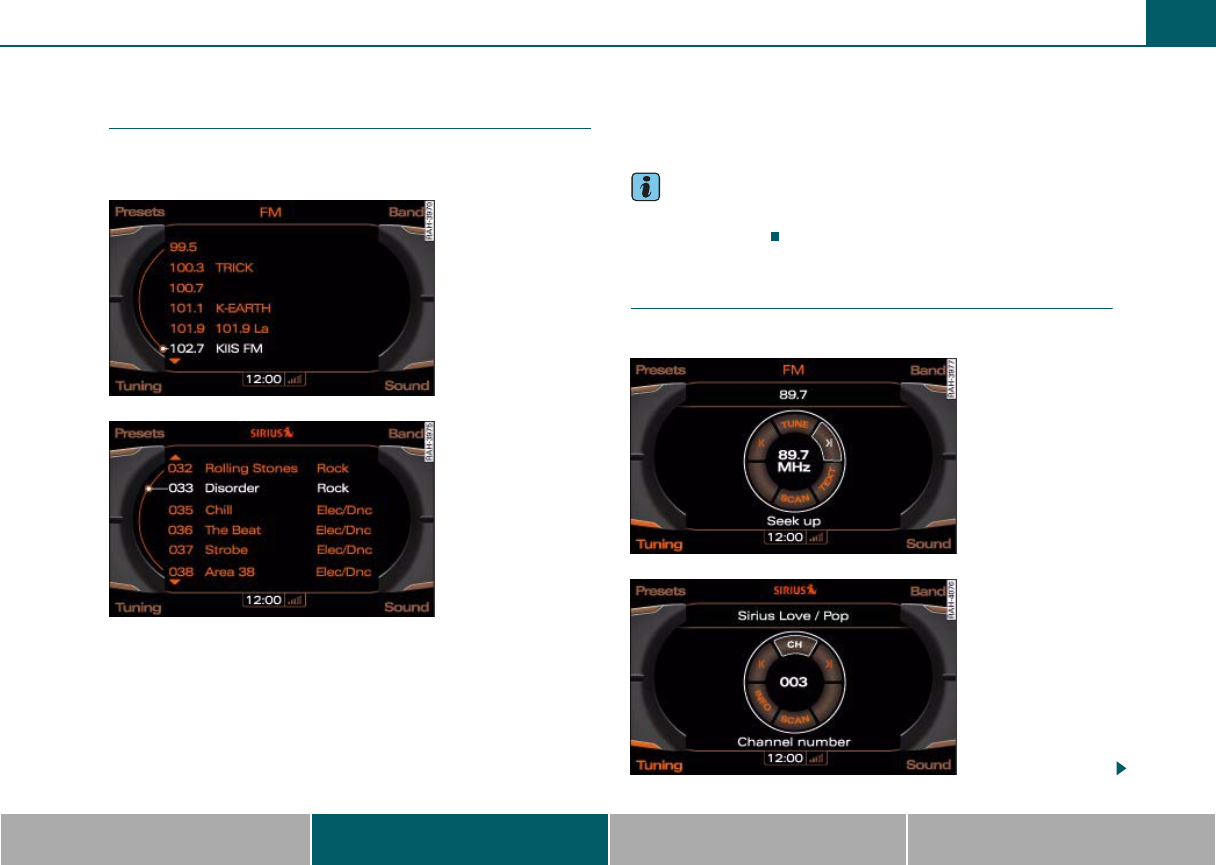Viewport: 1216px width, 865px height.
Task: Open Band on the Sirius channel list screen
Action: pyautogui.click(x=408, y=433)
